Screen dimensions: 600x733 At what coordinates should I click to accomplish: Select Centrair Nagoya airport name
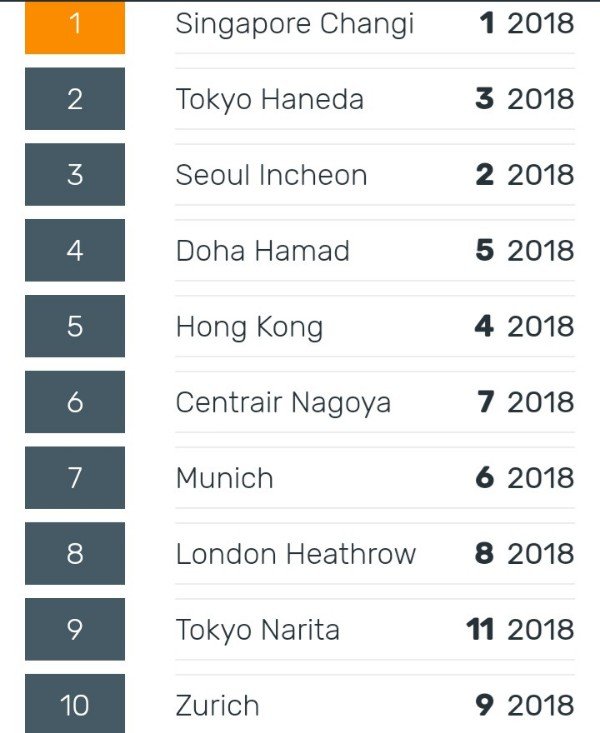coord(283,403)
